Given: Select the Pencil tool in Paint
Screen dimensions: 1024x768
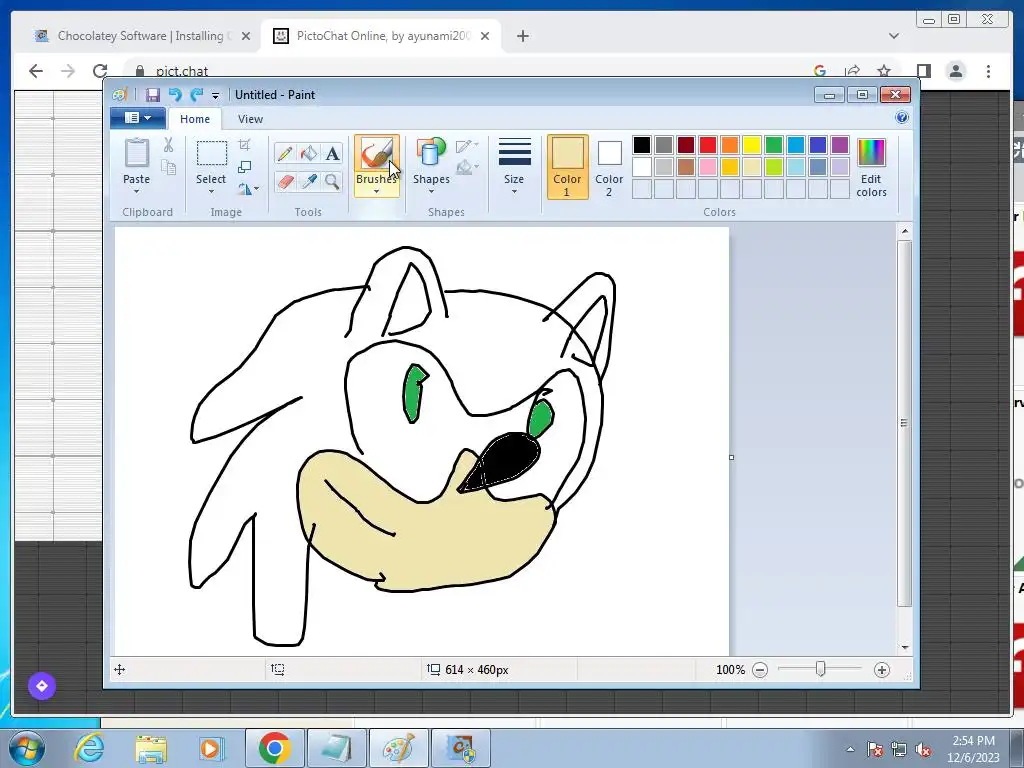Looking at the screenshot, I should point(285,153).
